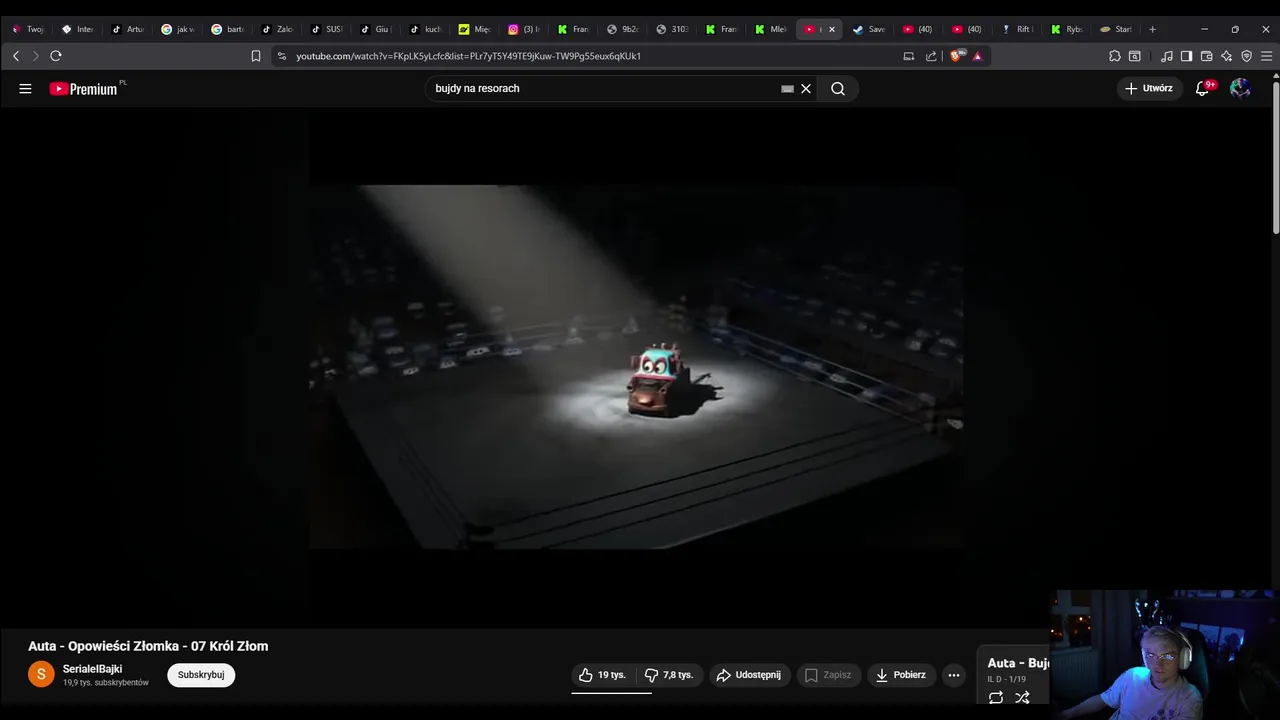Submit search with magnifying glass button
1280x720 pixels.
(838, 88)
